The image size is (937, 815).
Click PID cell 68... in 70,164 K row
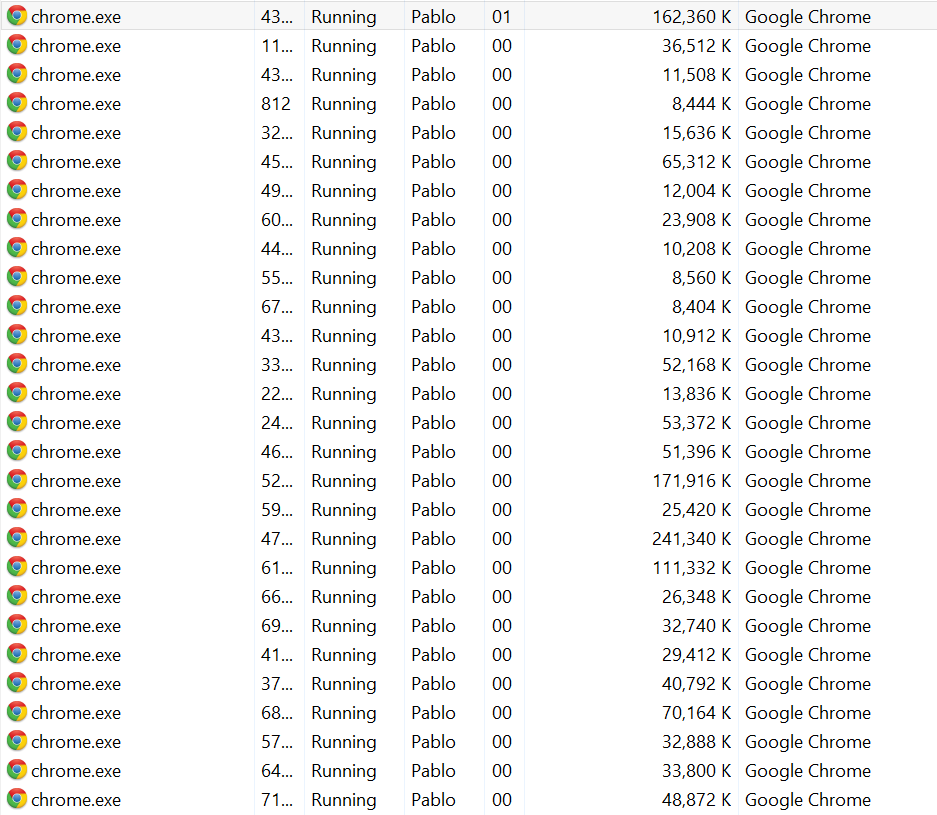pos(277,712)
